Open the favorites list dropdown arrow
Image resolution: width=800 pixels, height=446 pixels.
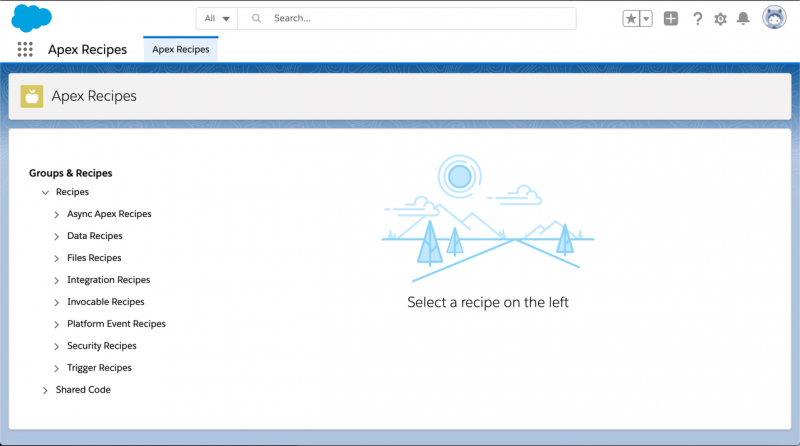(x=646, y=19)
